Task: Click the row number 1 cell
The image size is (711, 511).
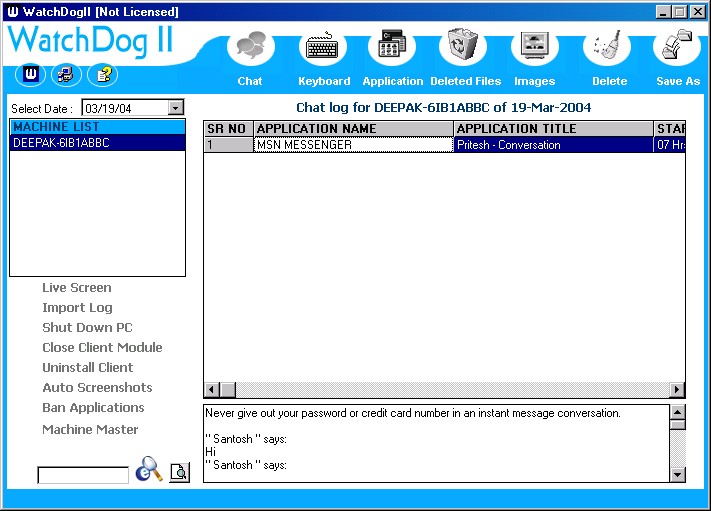Action: 228,145
